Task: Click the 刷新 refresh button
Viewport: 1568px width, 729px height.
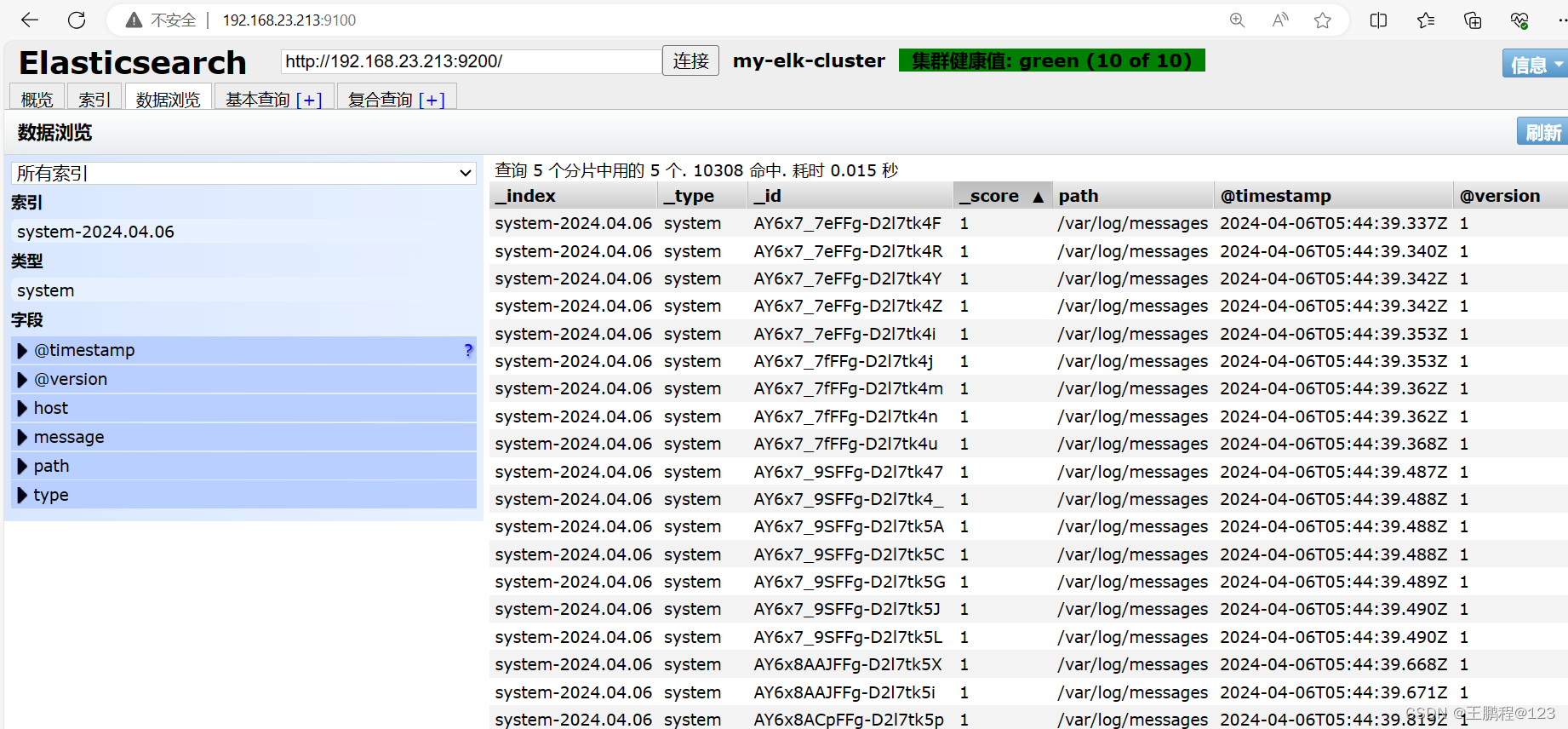Action: [x=1542, y=132]
